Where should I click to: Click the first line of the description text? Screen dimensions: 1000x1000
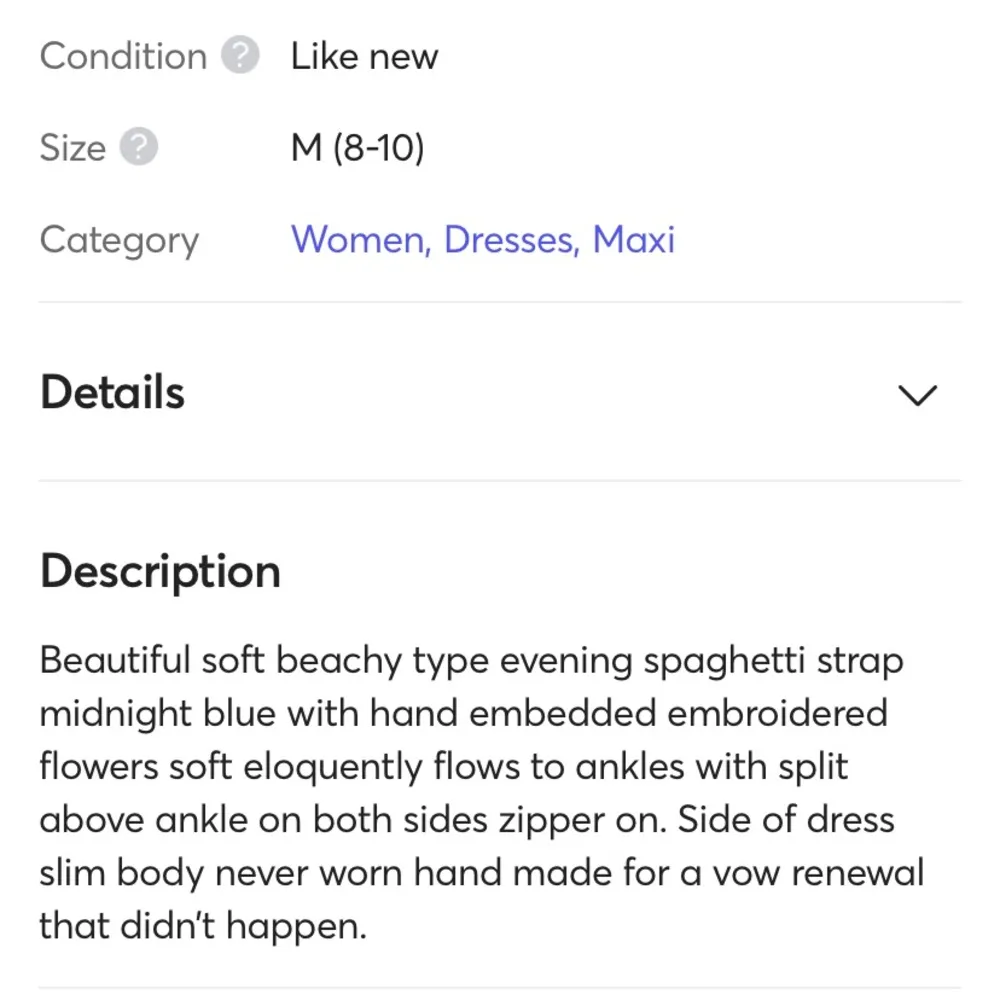pyautogui.click(x=470, y=661)
